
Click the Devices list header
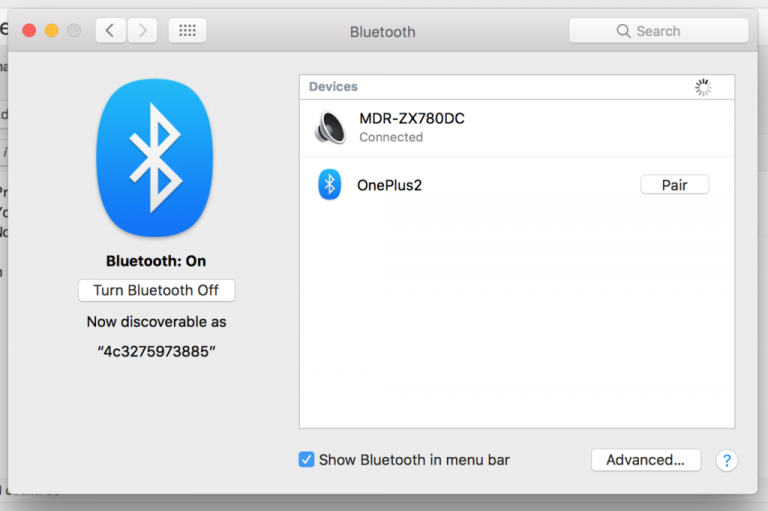tap(334, 87)
